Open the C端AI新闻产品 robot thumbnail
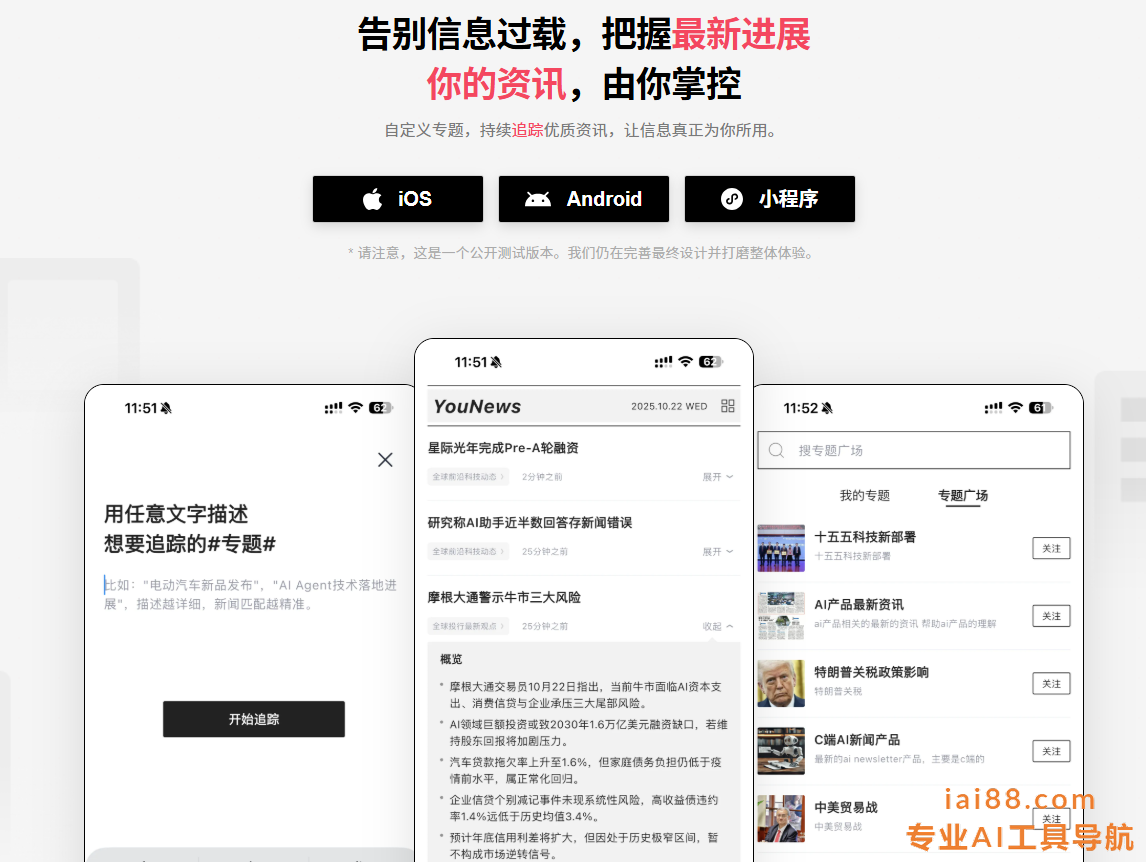Image resolution: width=1146 pixels, height=863 pixels. pos(781,750)
